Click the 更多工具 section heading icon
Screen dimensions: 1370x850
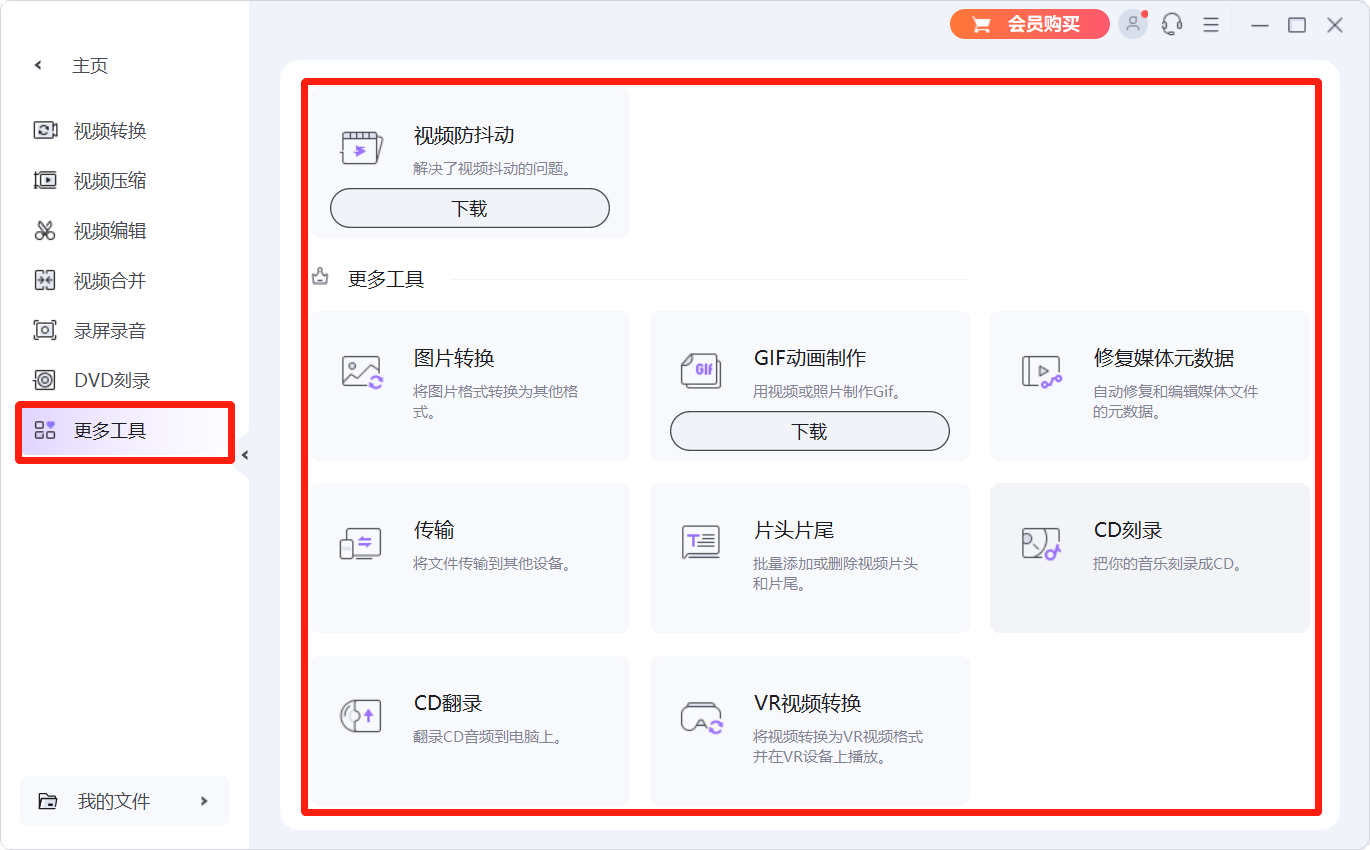(320, 277)
